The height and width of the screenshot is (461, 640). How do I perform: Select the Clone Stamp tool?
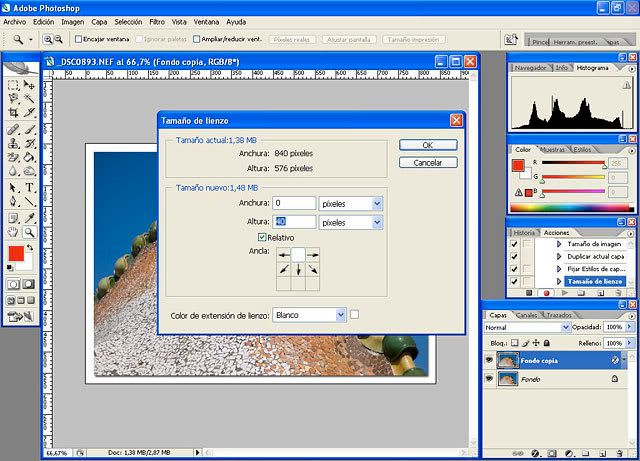click(13, 143)
